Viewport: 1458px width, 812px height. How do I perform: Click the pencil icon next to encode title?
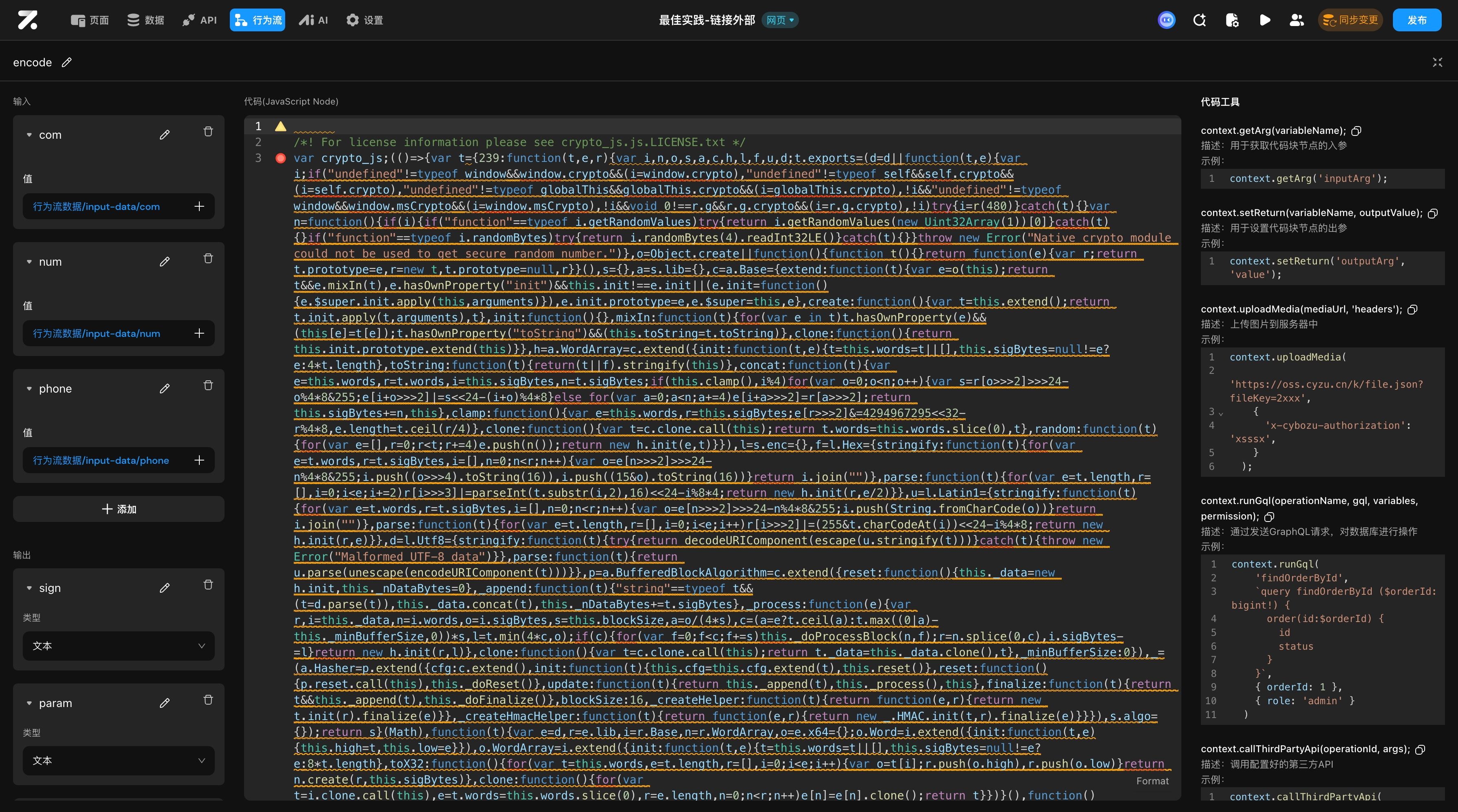[x=67, y=62]
